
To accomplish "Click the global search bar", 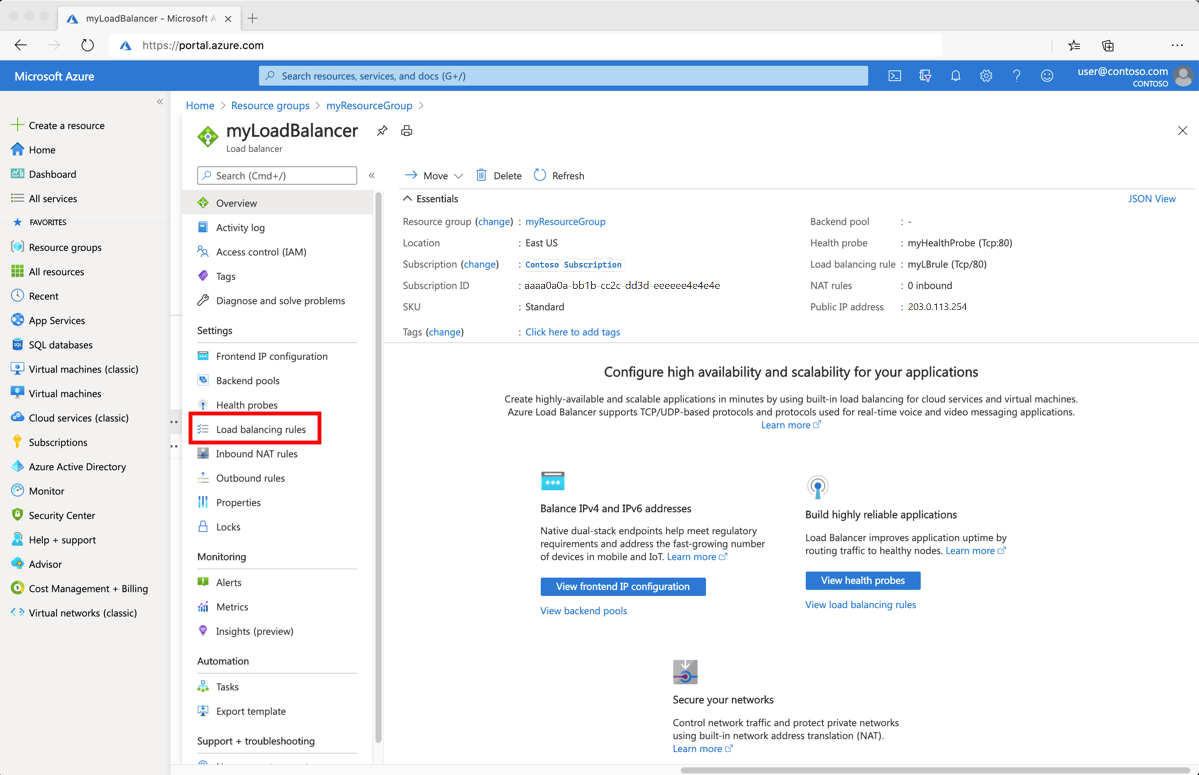I will (x=564, y=75).
